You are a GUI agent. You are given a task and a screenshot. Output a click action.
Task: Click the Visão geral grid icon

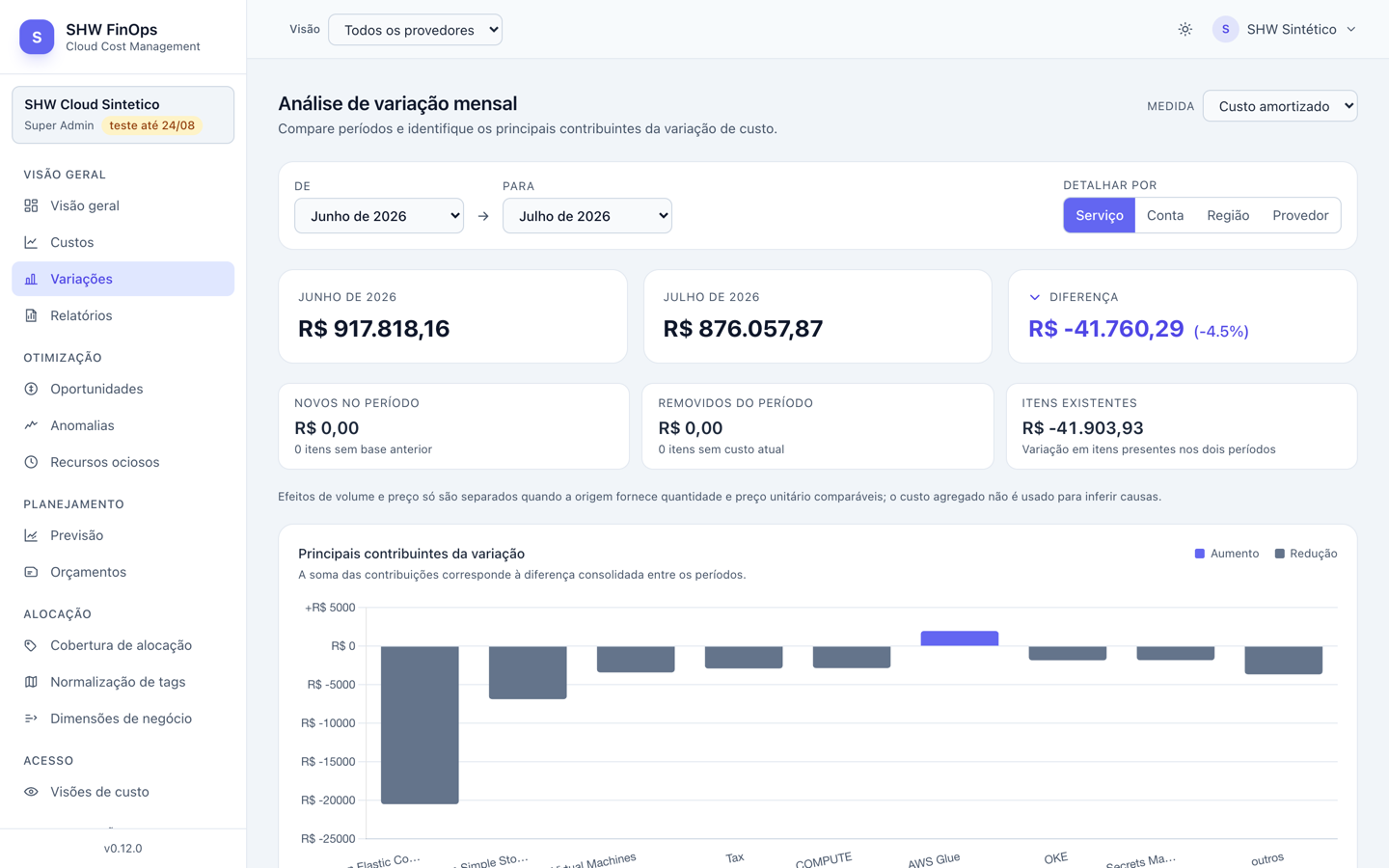pyautogui.click(x=31, y=205)
